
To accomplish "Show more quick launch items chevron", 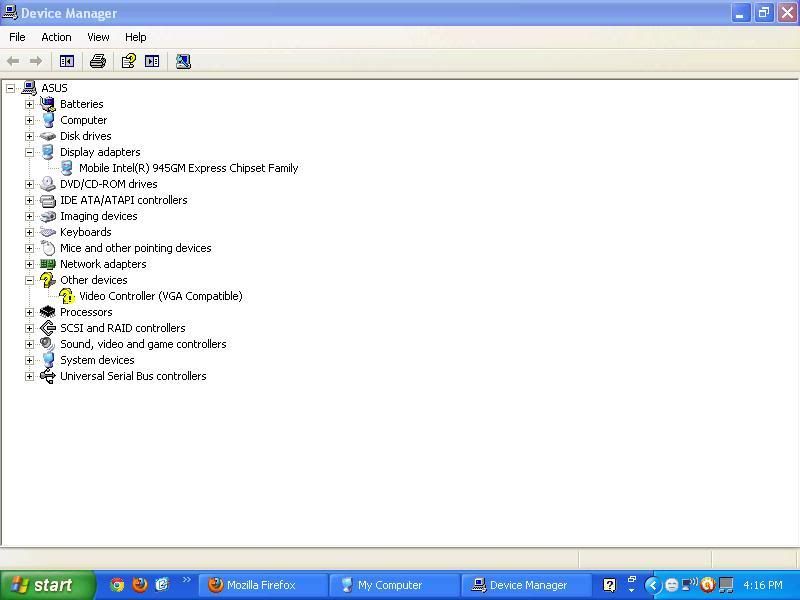I will click(x=187, y=579).
